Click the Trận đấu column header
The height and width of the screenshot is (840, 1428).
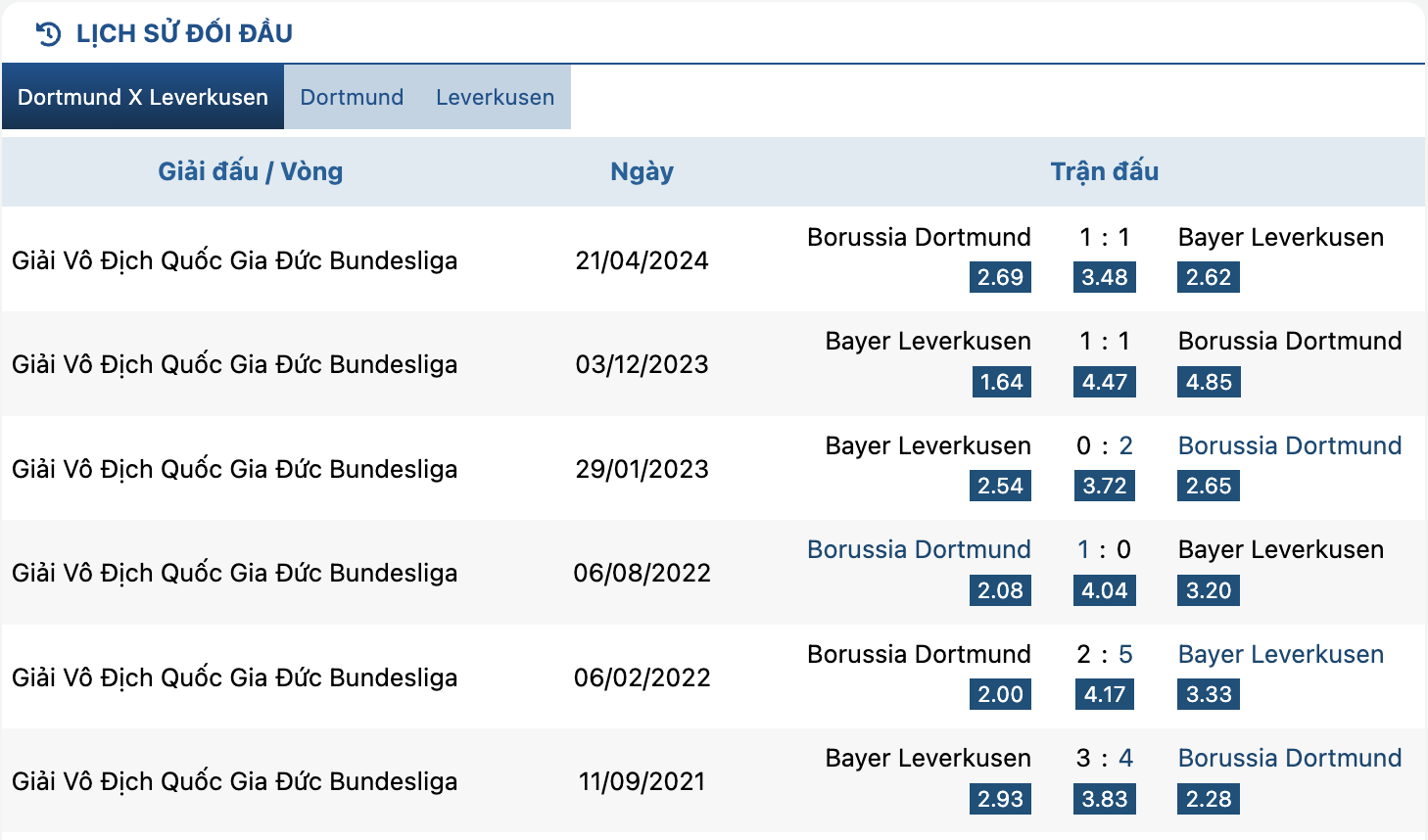pos(1105,171)
